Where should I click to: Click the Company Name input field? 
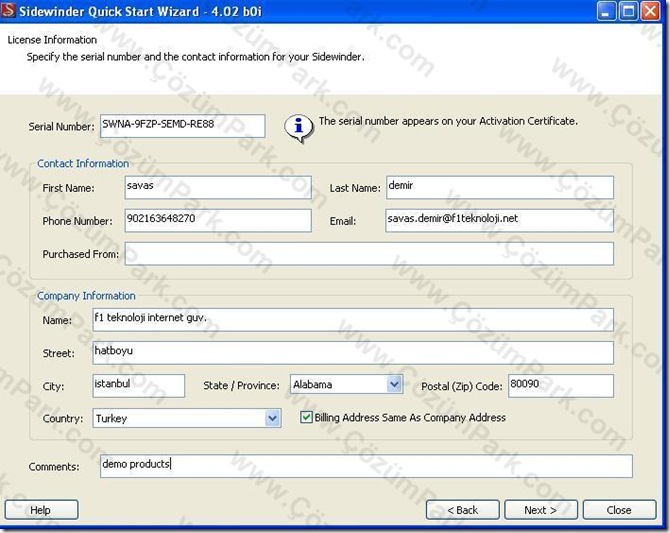[x=353, y=320]
